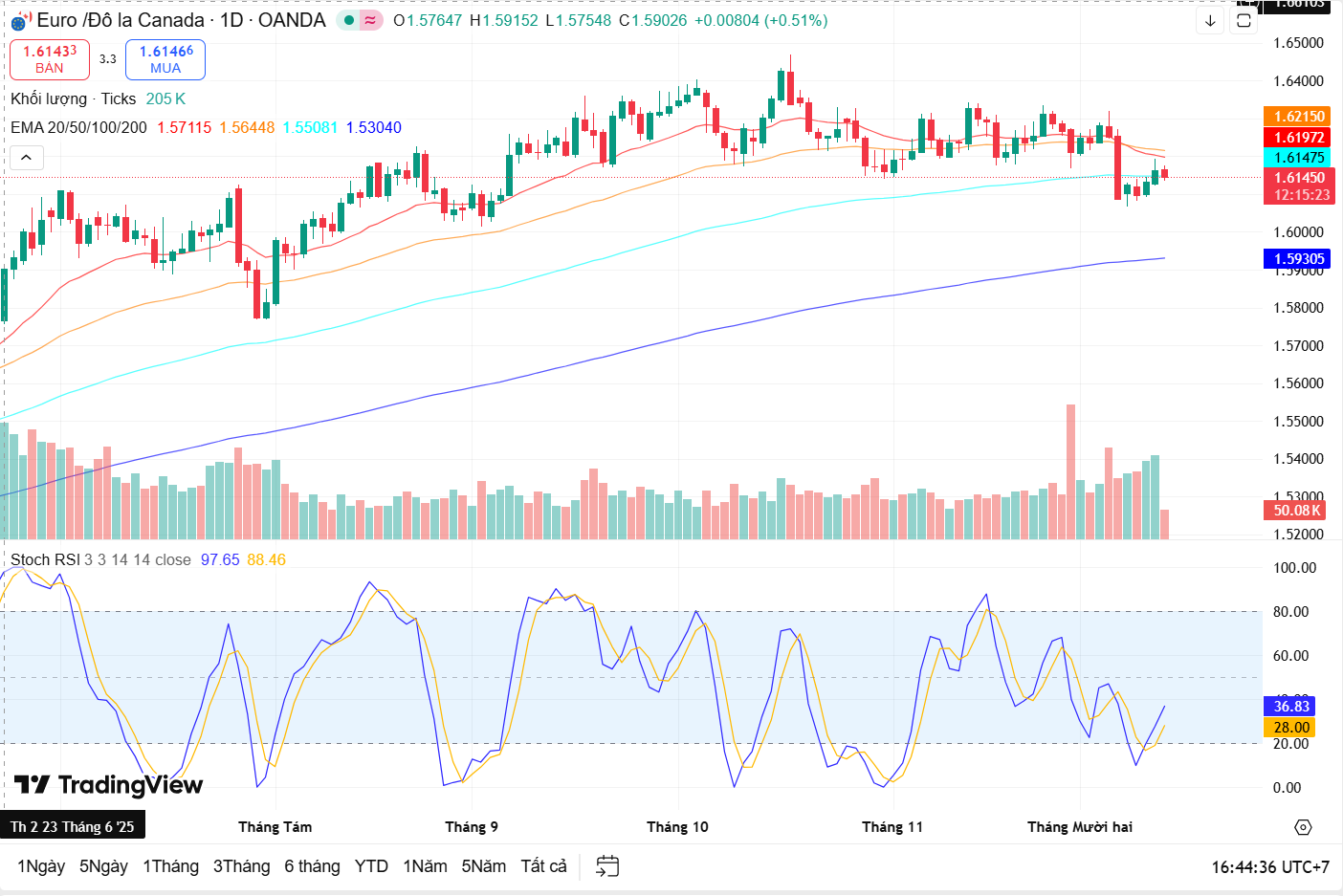Click the pink approximate-data indicator icon
The width and height of the screenshot is (1343, 896).
(370, 20)
